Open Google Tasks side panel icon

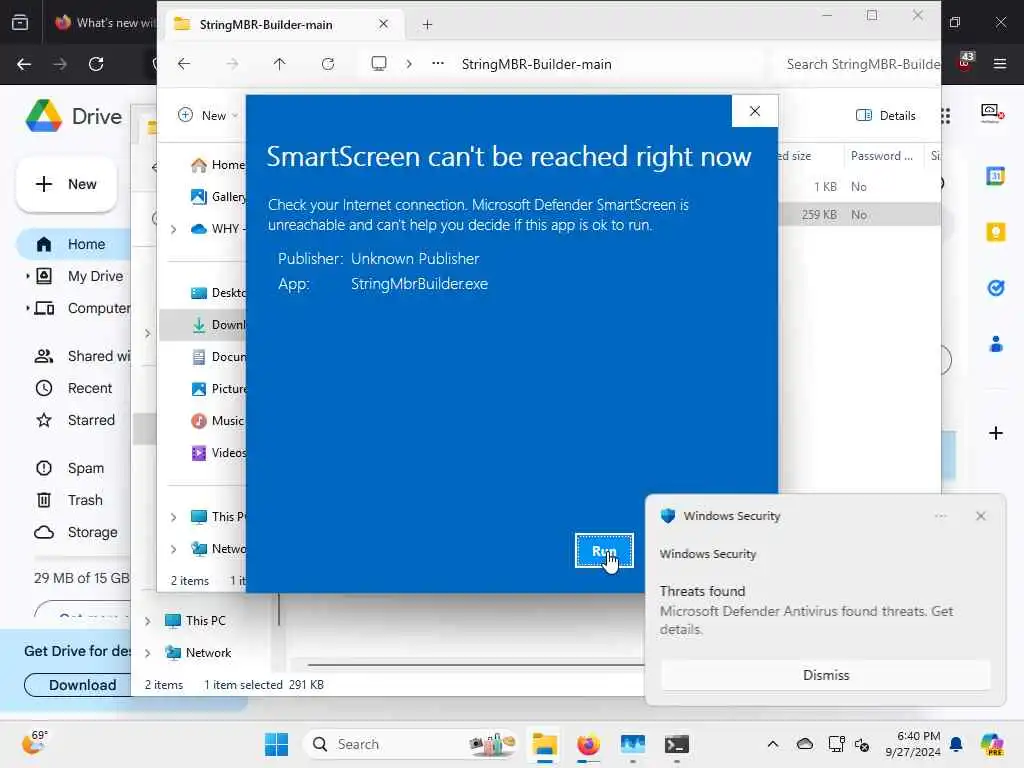[x=995, y=287]
